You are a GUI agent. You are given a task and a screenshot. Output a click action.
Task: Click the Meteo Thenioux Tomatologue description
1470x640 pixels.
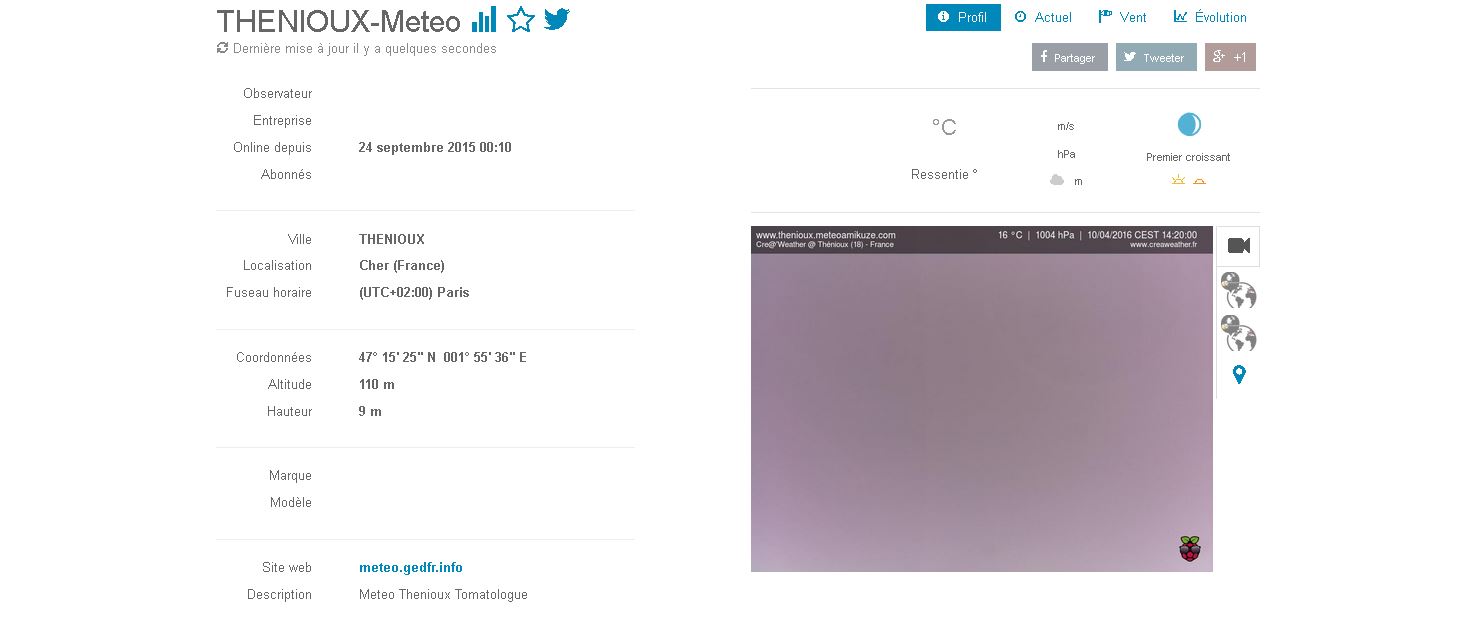(443, 594)
